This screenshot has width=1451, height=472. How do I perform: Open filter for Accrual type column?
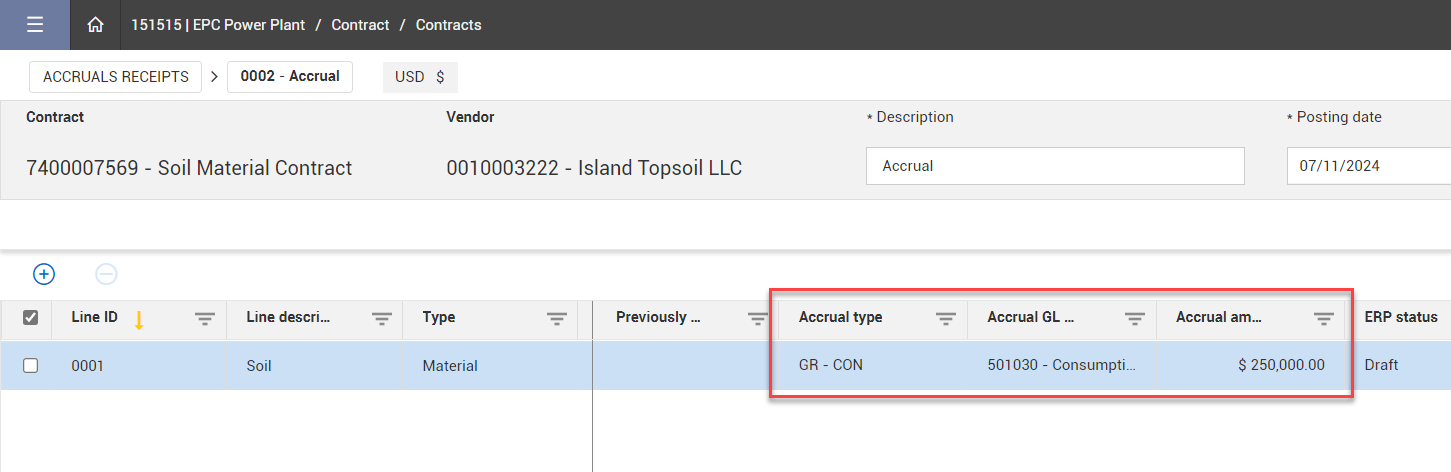(945, 319)
